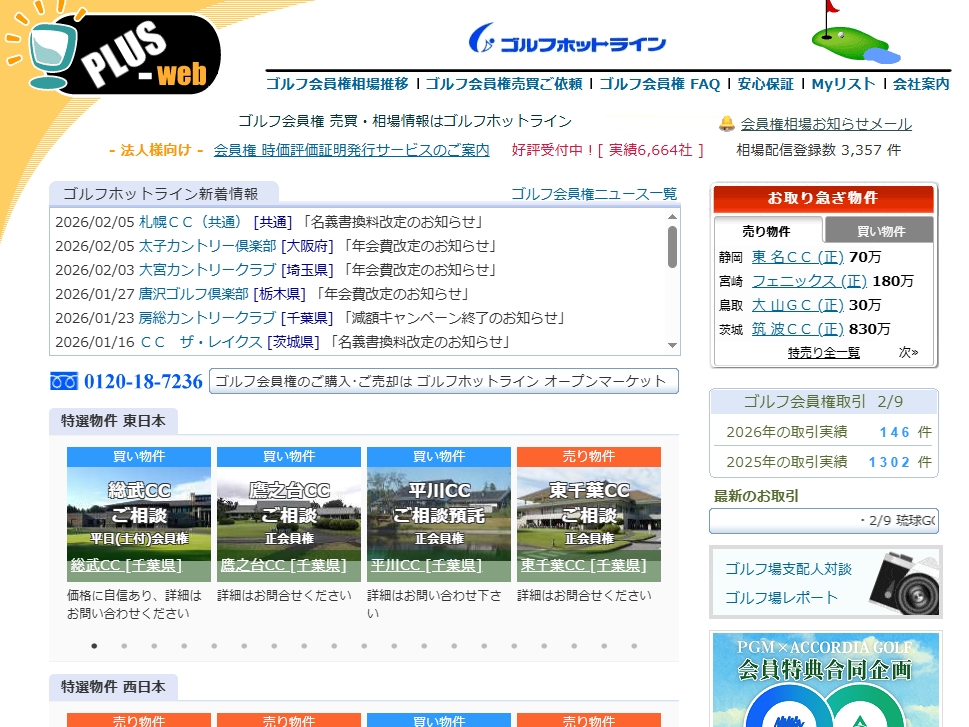The height and width of the screenshot is (727, 969).
Task: Click the オープンマーケット button
Action: [443, 381]
